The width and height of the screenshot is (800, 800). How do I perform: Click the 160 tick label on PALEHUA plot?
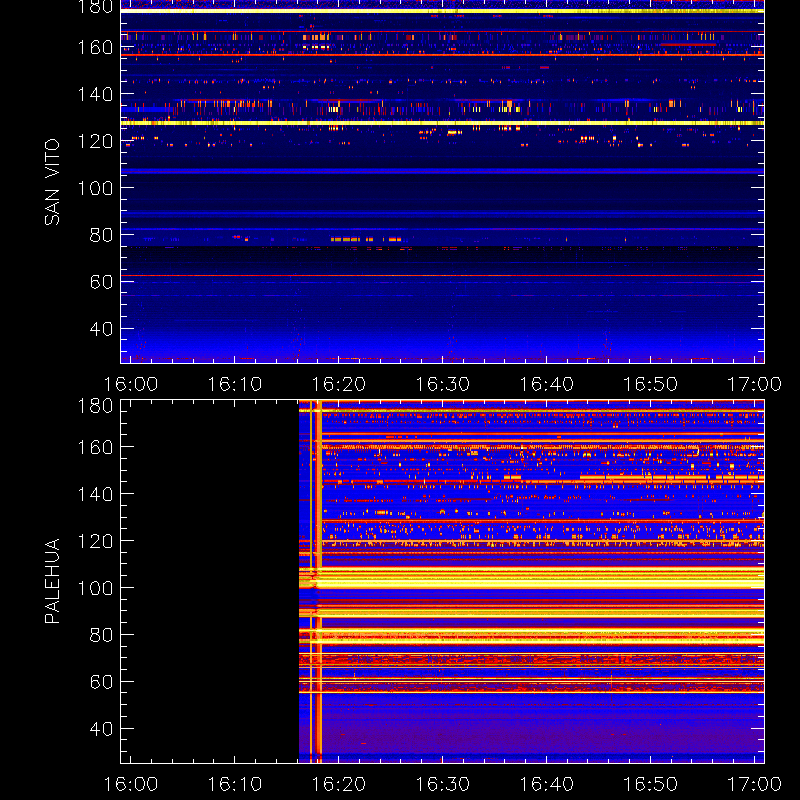coord(95,447)
